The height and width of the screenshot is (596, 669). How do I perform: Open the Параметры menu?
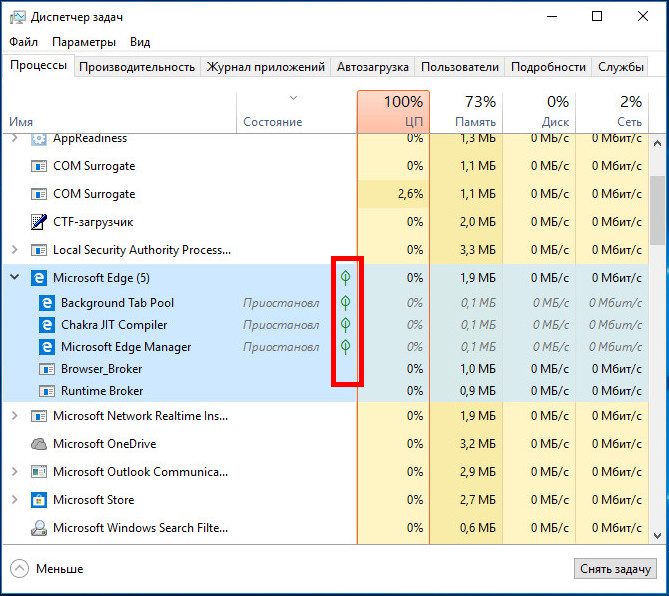(84, 42)
